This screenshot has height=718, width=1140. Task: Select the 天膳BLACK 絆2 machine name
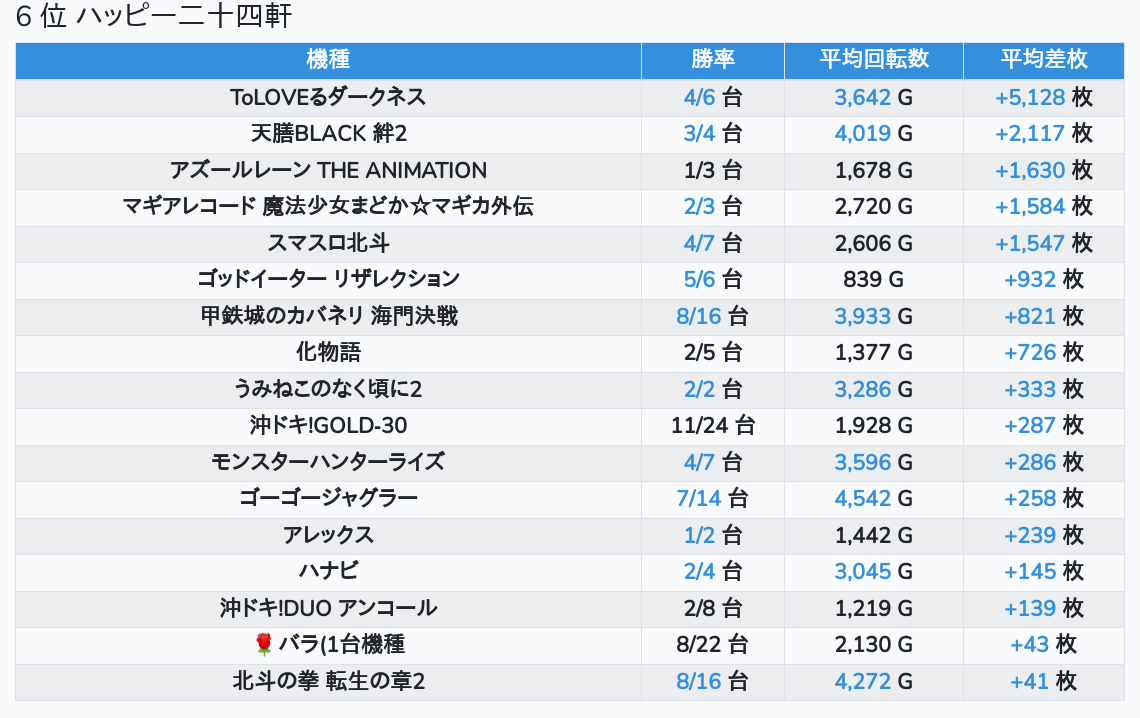(328, 134)
